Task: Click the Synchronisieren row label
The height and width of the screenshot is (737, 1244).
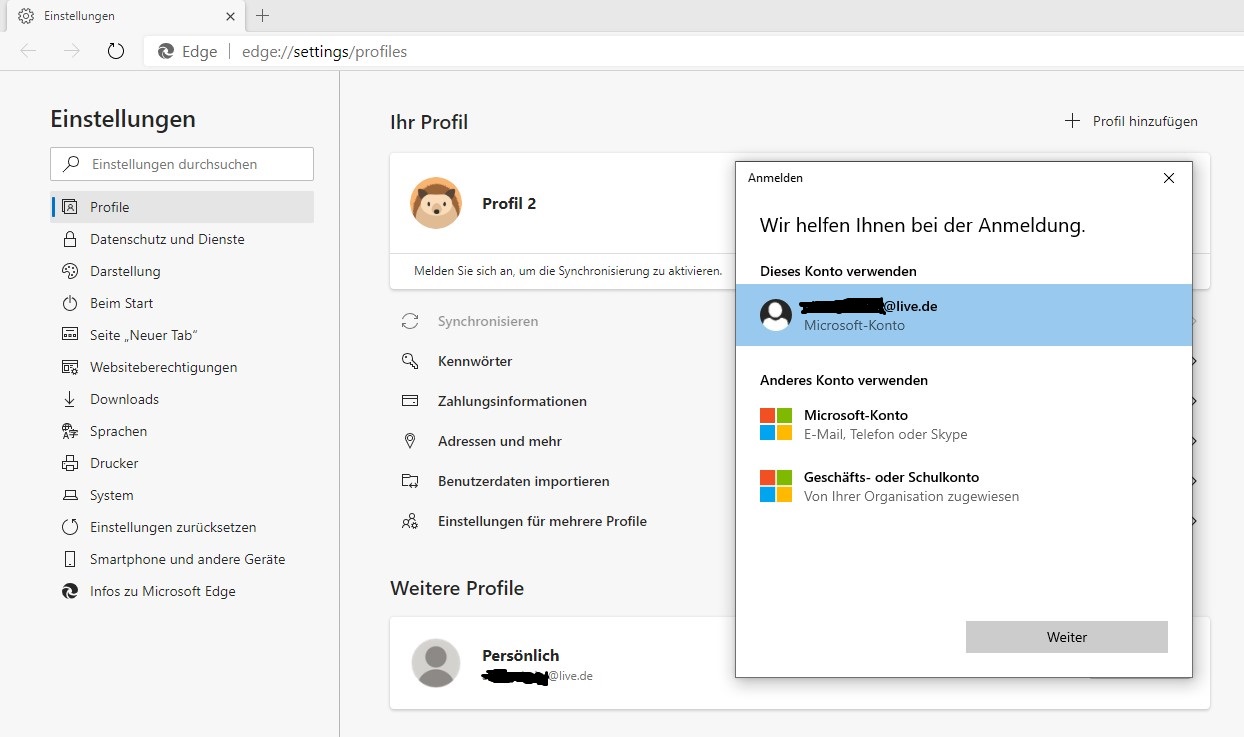Action: pos(488,321)
